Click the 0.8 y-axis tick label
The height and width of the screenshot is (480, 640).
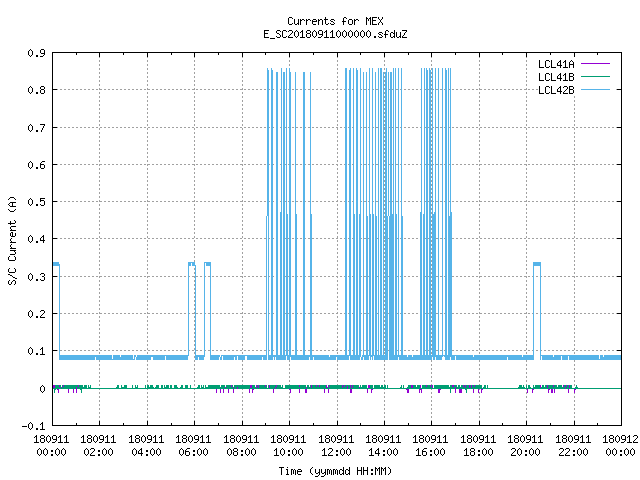(36, 90)
